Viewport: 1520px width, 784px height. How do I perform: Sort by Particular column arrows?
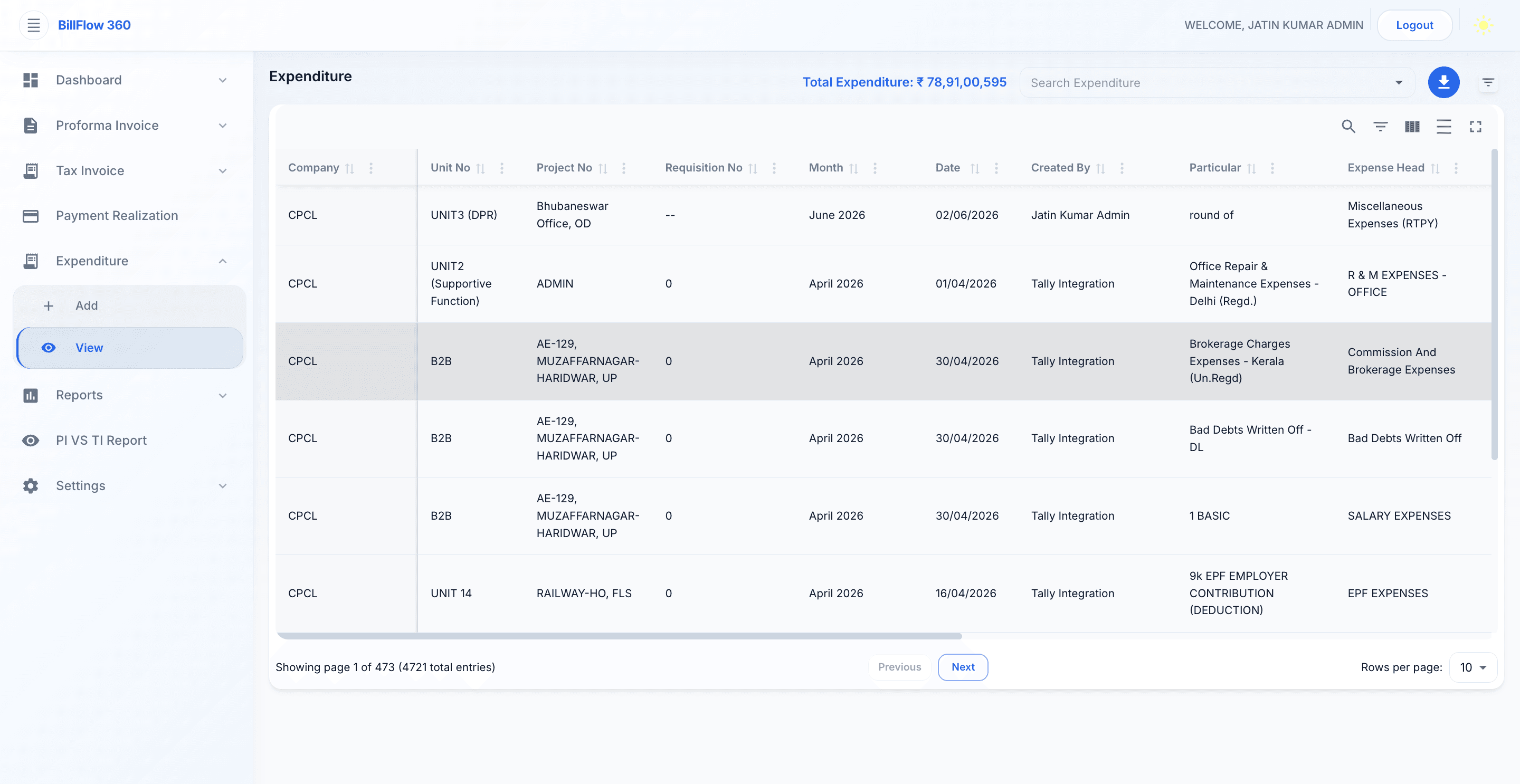[1251, 169]
